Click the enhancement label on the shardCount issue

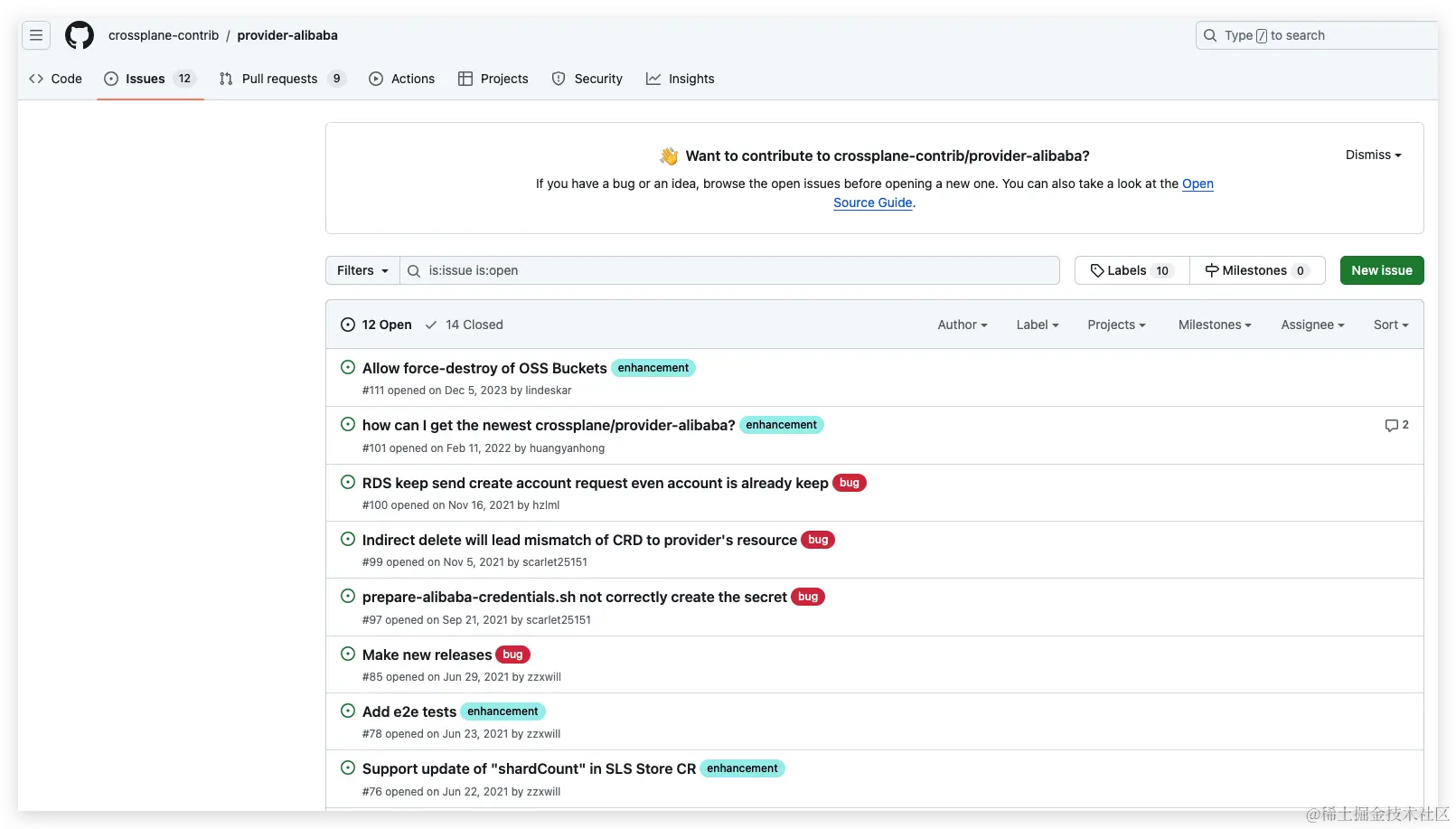point(742,768)
